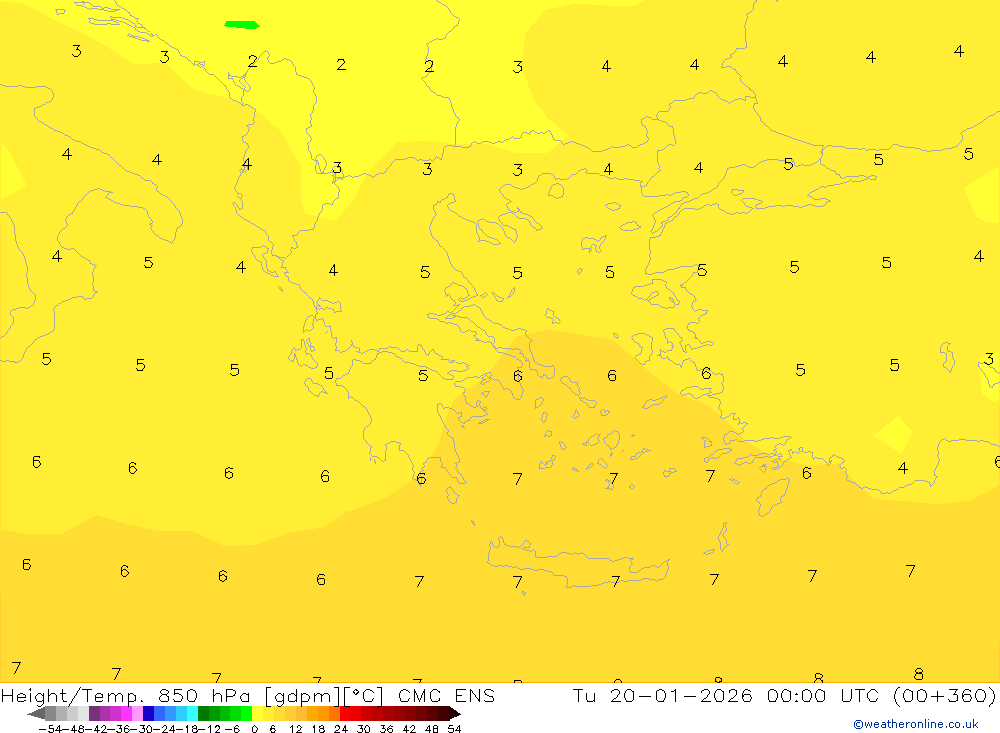Pick the darkest green legend swatch
Screen dimensions: 1000x733
tap(203, 714)
